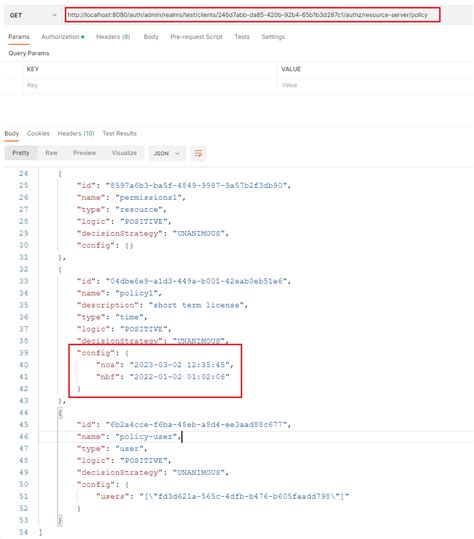Image resolution: width=474 pixels, height=539 pixels.
Task: Select the Visualize view button
Action: 124,153
